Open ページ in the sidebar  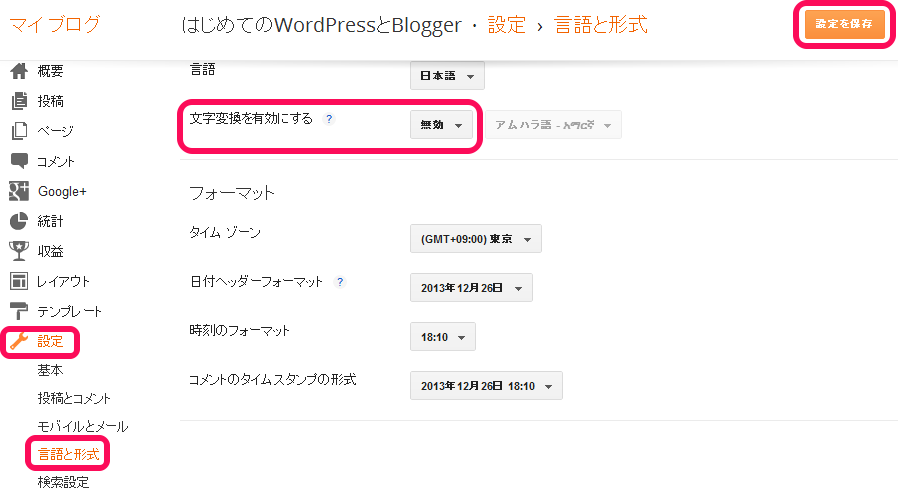56,131
